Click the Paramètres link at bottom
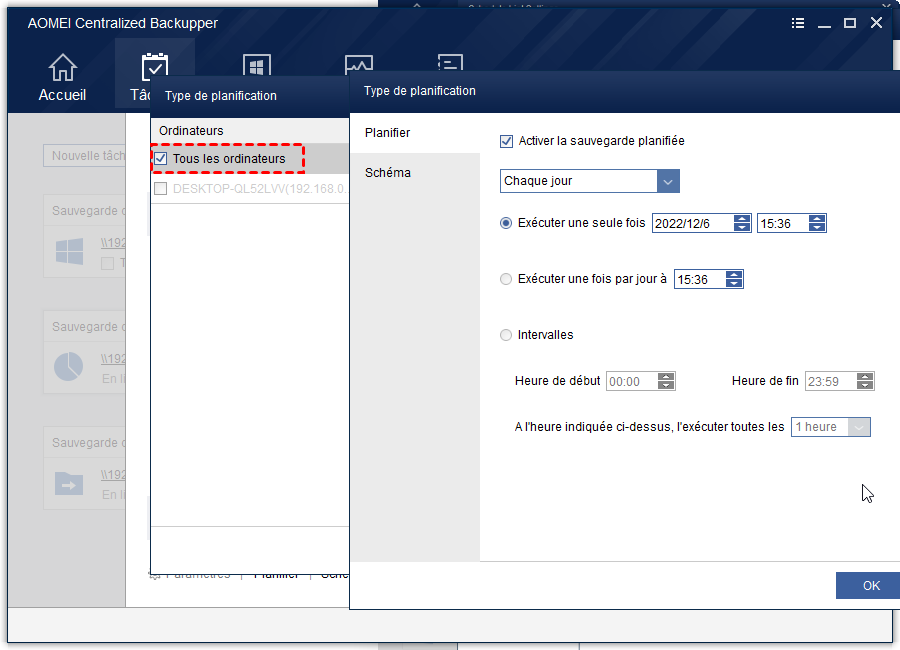Image resolution: width=900 pixels, height=650 pixels. 197,574
